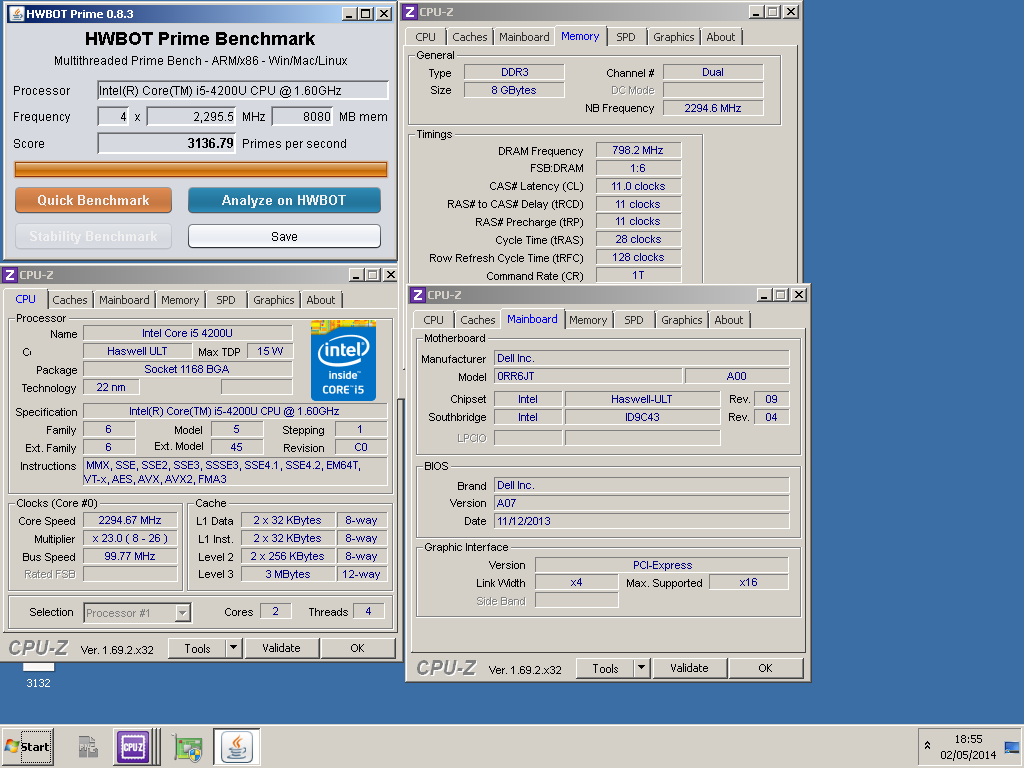Select CPU tab in the Memory window
1024x768 pixels.
coord(425,37)
